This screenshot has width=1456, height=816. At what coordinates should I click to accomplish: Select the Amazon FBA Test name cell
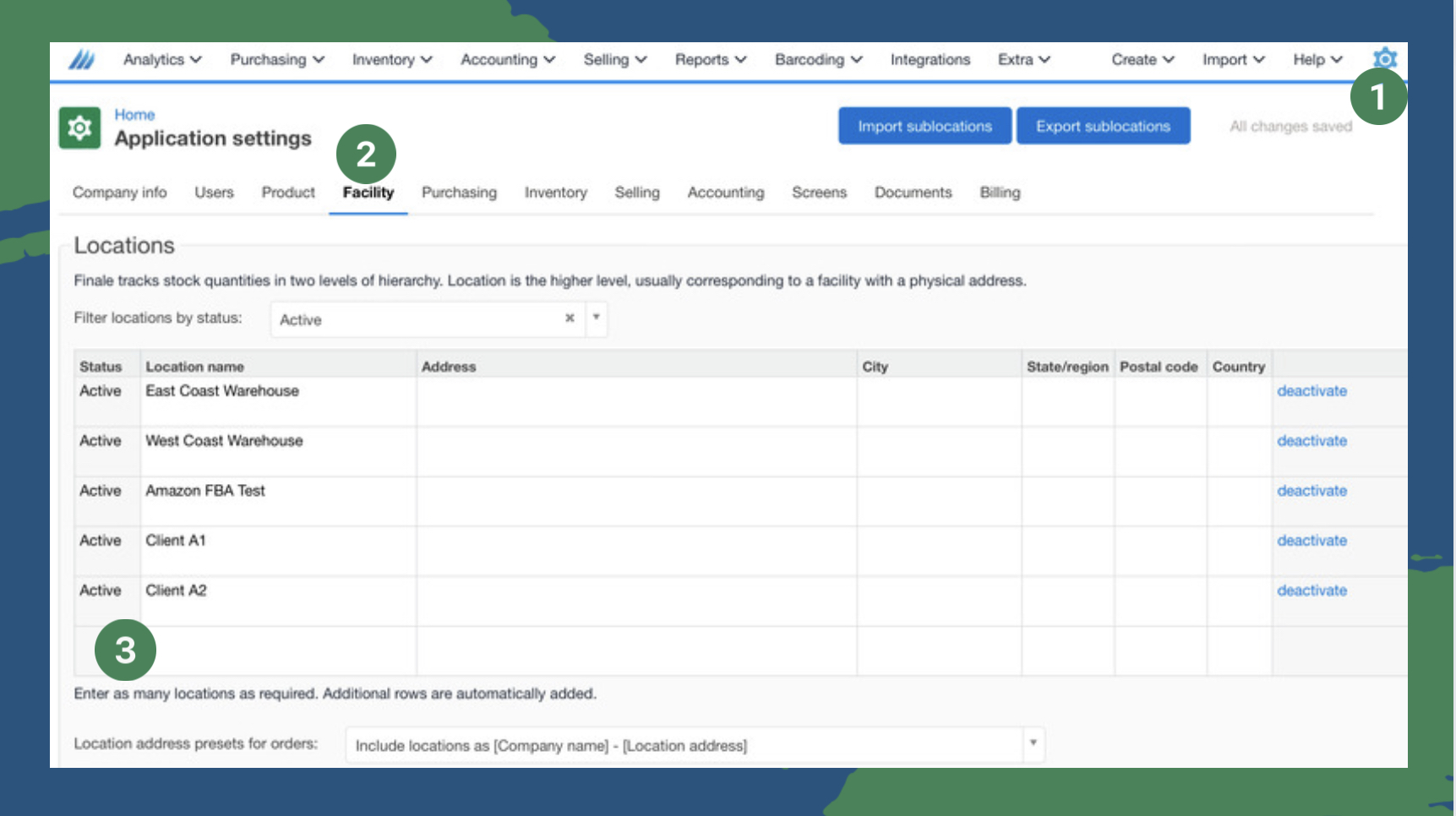click(x=278, y=501)
